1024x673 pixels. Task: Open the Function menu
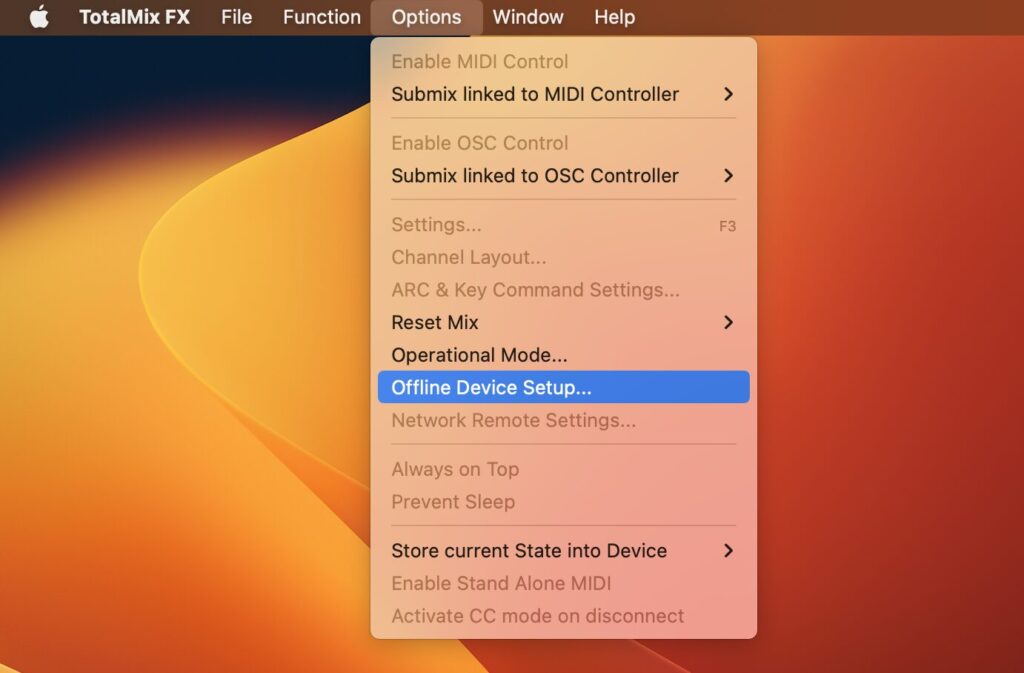pyautogui.click(x=321, y=17)
